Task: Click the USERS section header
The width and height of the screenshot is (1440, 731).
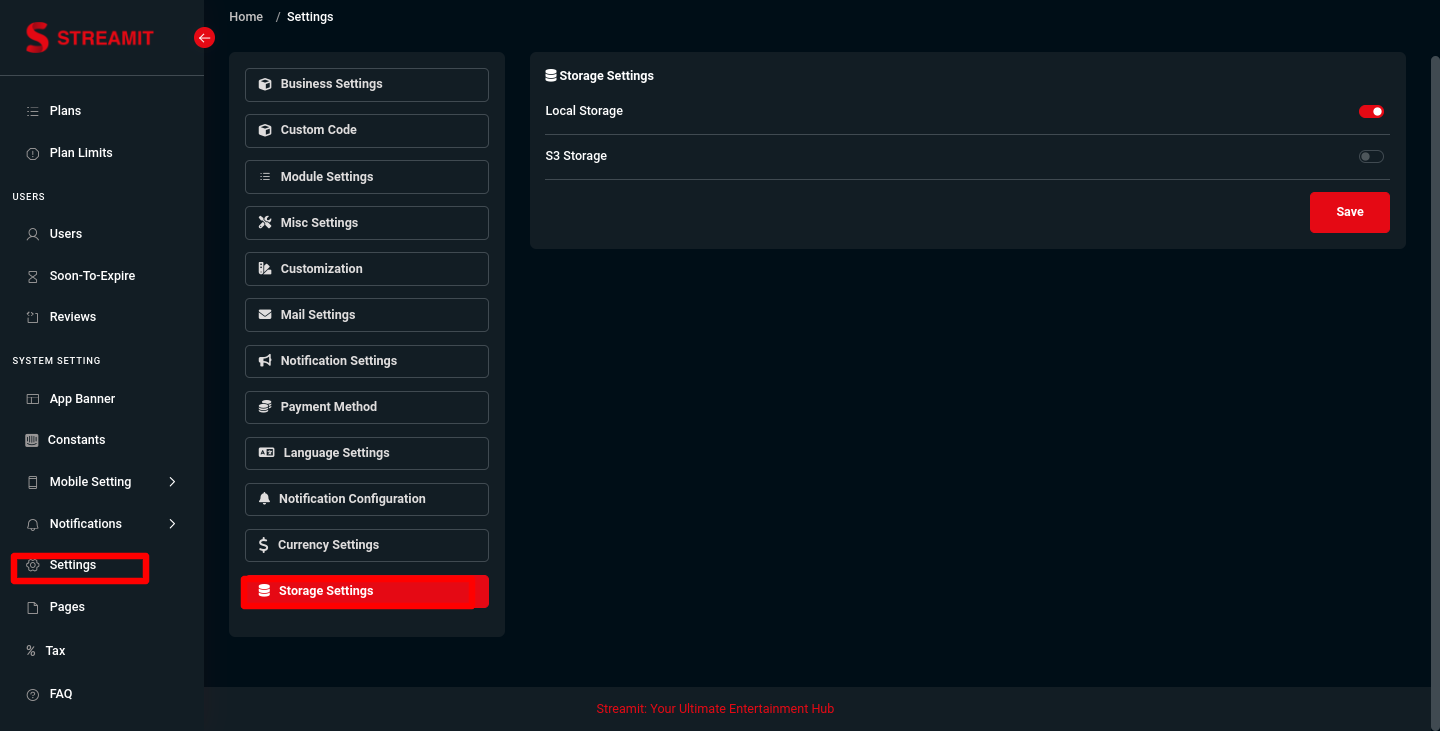Action: click(28, 197)
